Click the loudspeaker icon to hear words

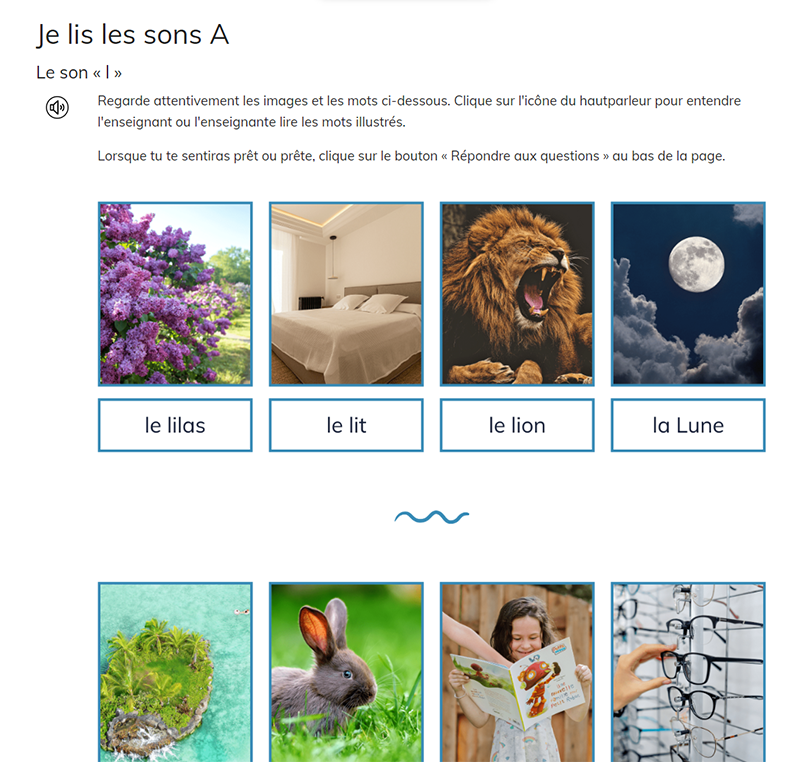tap(57, 108)
